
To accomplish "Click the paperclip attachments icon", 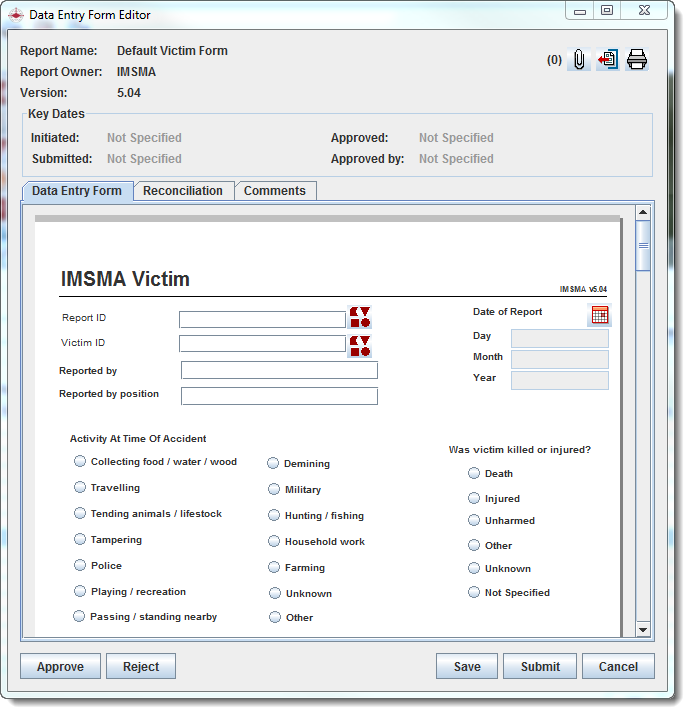I will [579, 60].
